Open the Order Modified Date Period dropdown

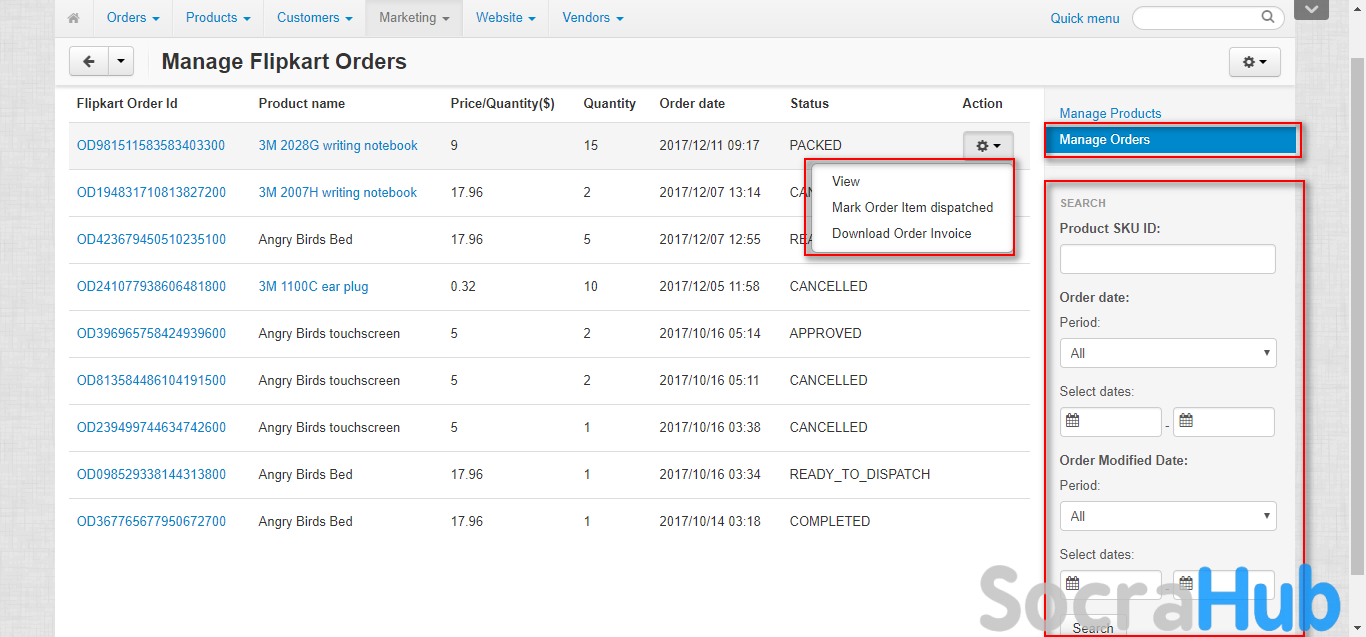coord(1167,516)
